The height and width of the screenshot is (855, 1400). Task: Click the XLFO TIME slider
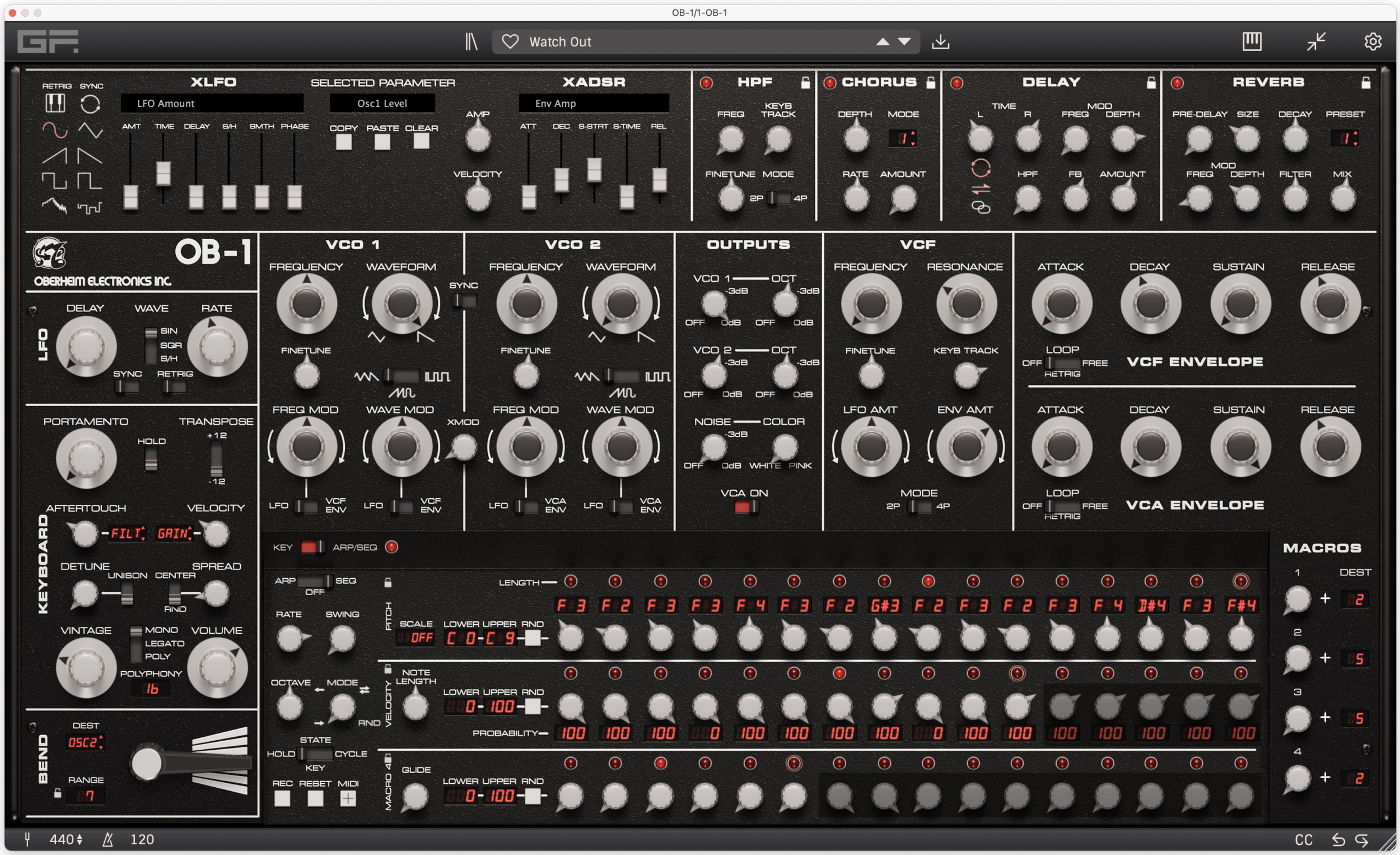click(x=164, y=173)
